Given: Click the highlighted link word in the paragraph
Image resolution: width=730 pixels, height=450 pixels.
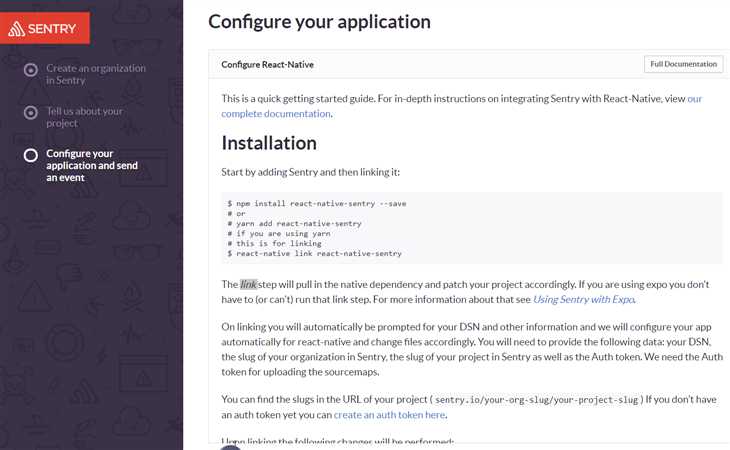Looking at the screenshot, I should point(249,284).
